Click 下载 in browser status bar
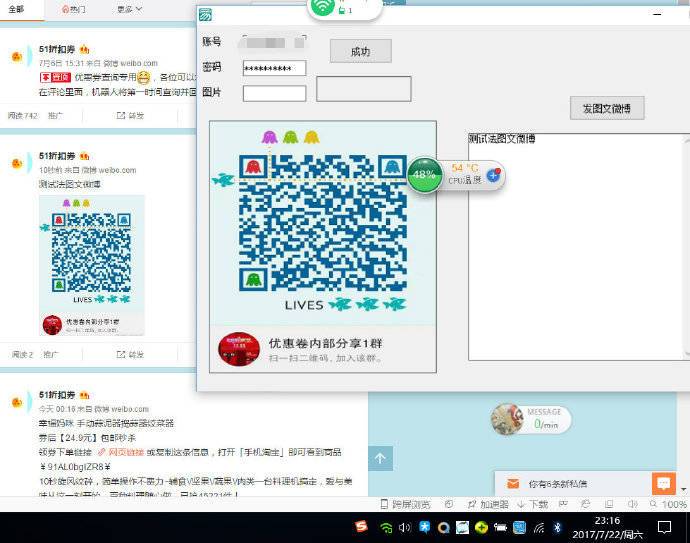The width and height of the screenshot is (690, 543). coord(532,504)
